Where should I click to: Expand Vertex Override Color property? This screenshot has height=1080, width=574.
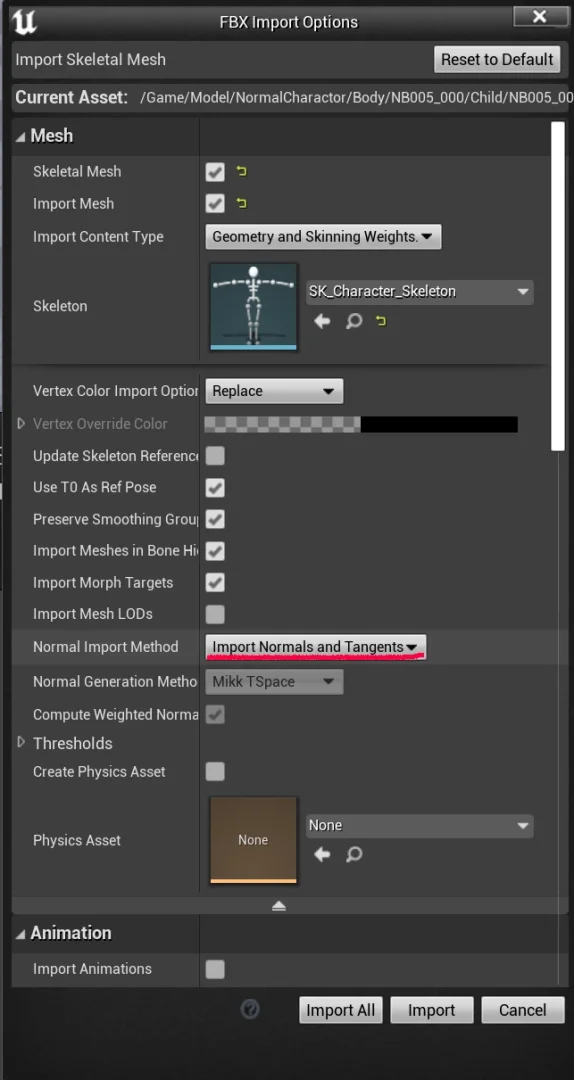(21, 424)
